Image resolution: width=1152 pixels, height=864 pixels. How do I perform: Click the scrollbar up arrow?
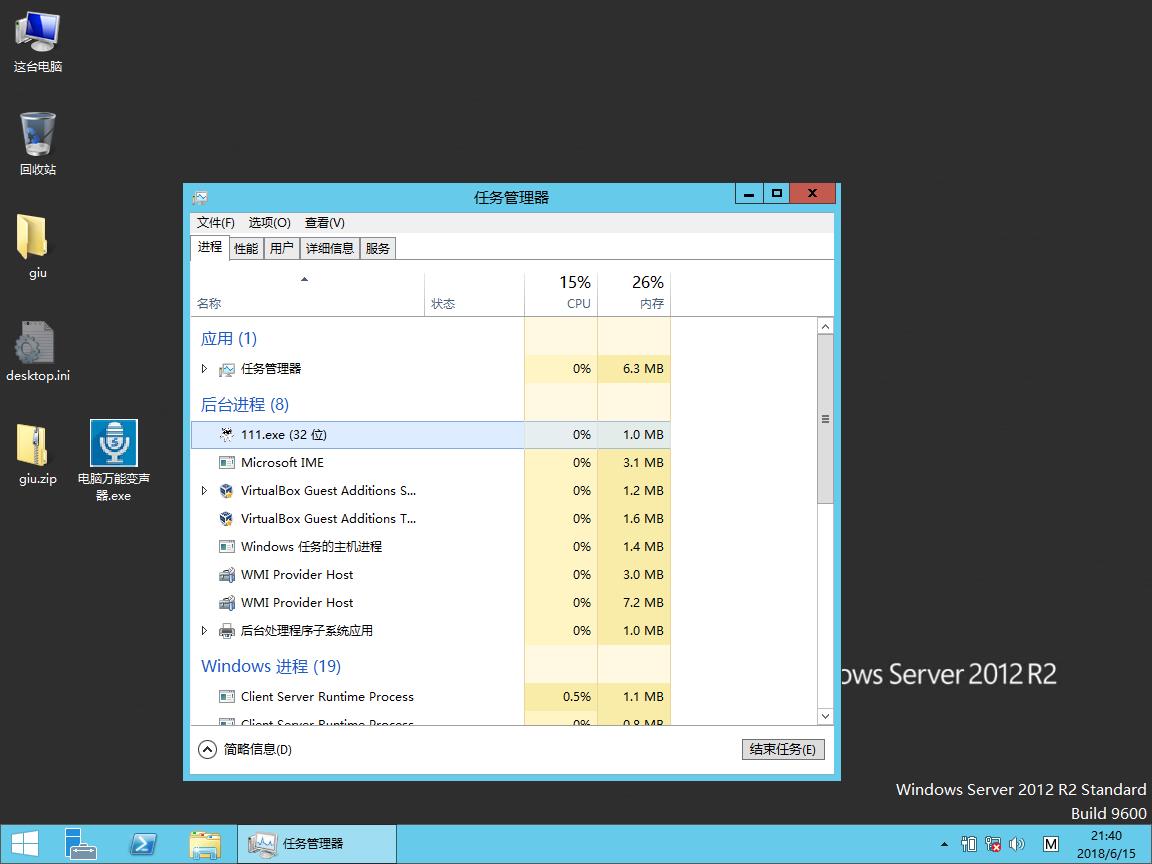[x=825, y=326]
